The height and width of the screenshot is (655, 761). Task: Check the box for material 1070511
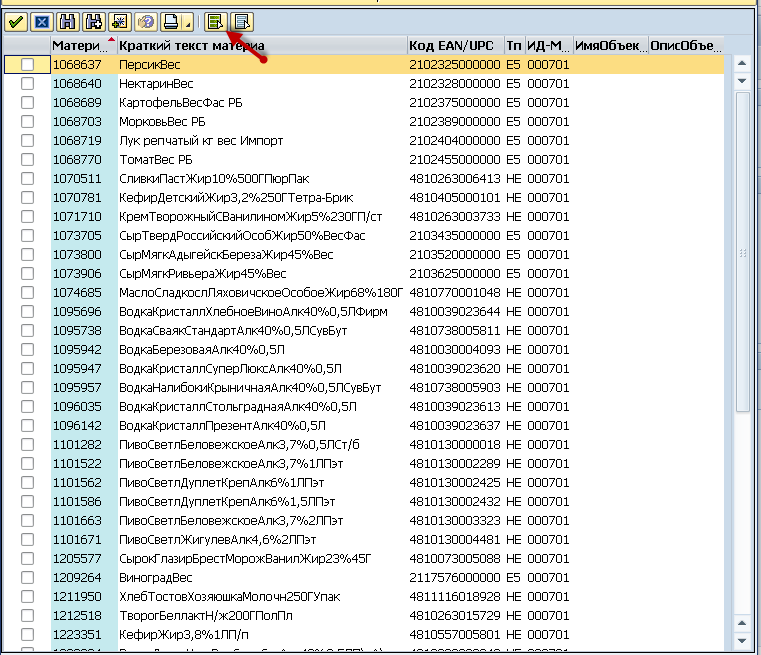tap(28, 179)
